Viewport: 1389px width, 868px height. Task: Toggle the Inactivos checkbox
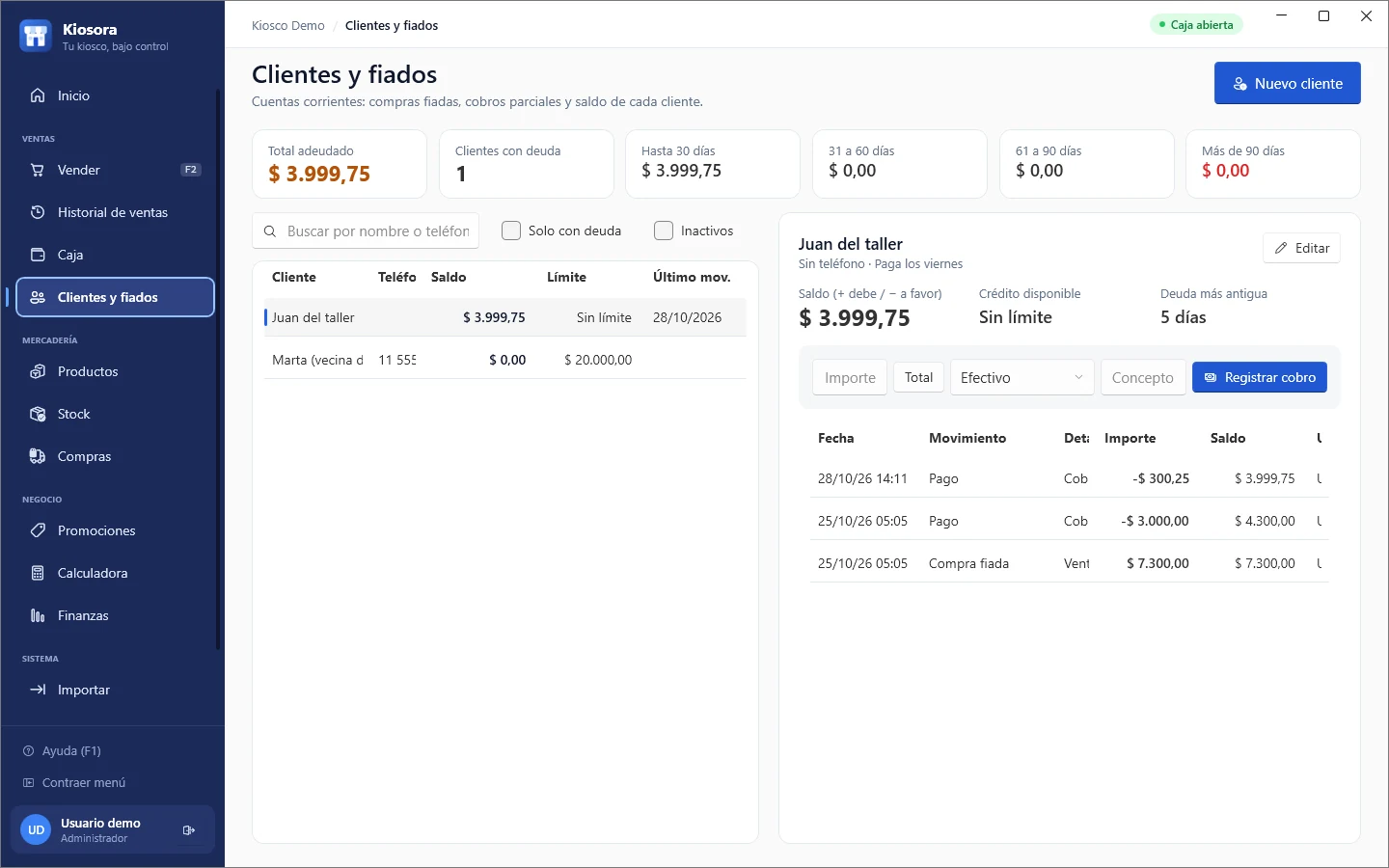664,231
